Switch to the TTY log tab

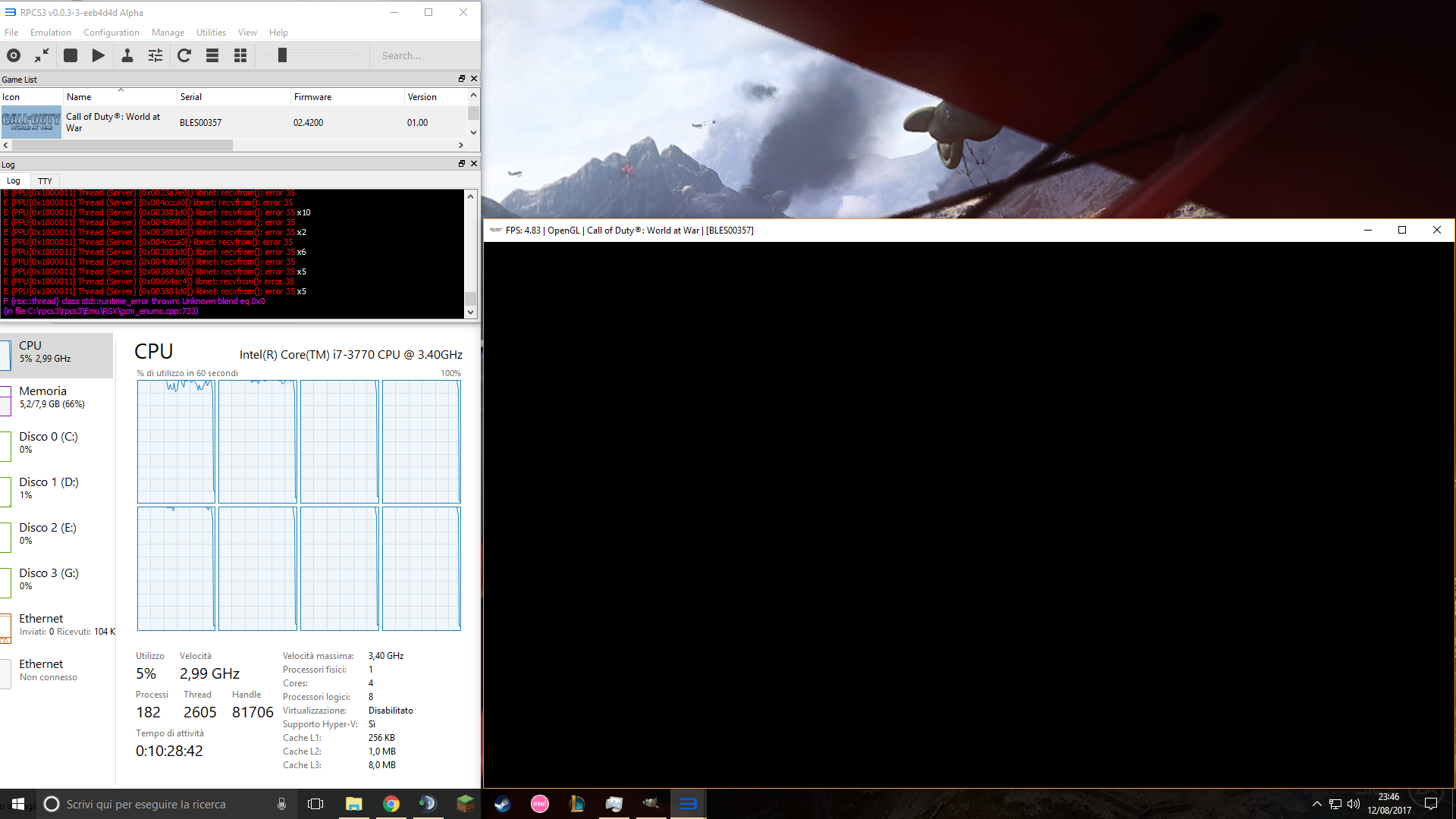pos(45,181)
